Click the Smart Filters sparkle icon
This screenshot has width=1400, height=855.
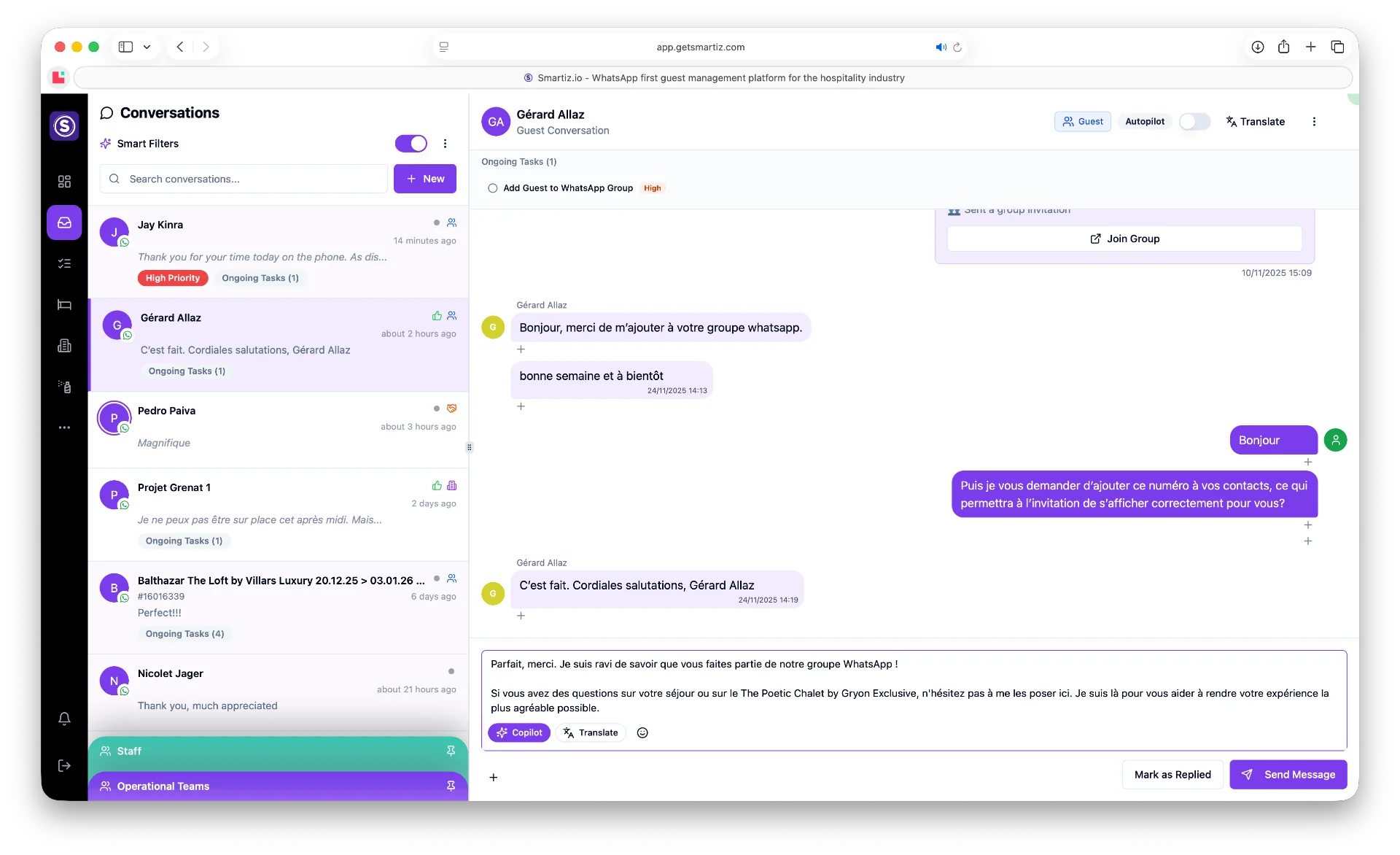coord(106,144)
